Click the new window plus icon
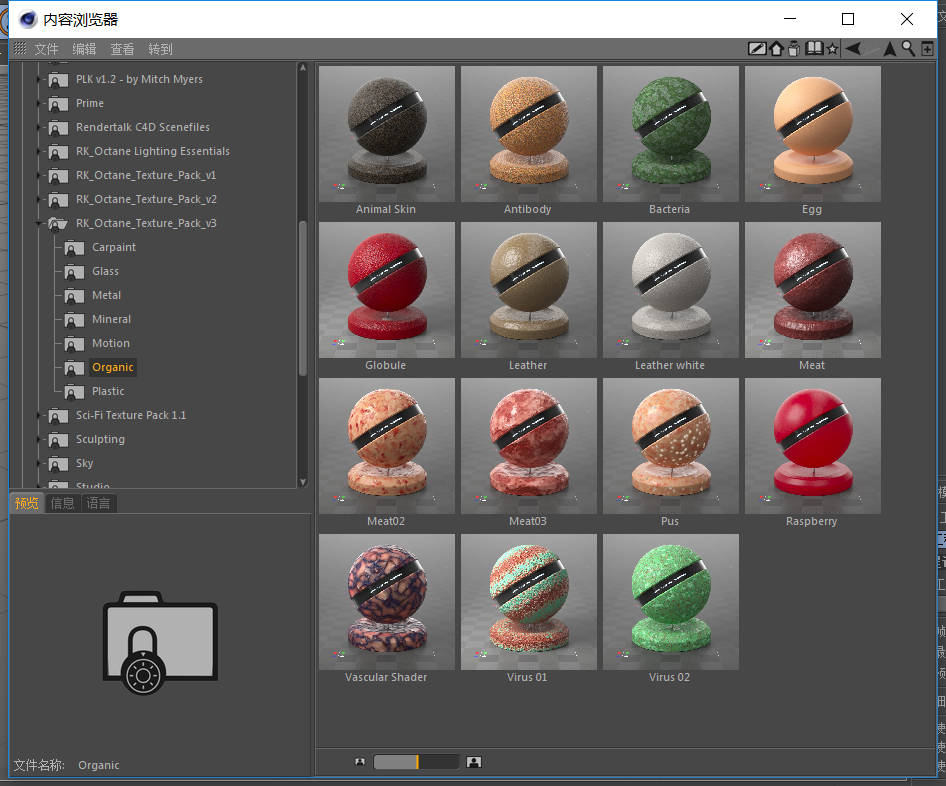Screen dimensions: 946x786 point(927,49)
